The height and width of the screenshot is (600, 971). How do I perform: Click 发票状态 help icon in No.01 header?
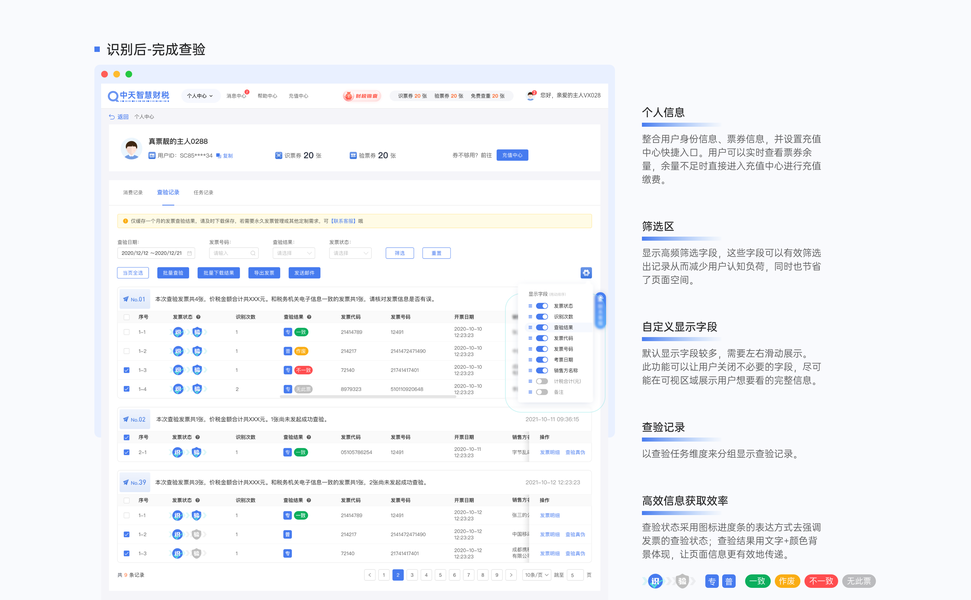pyautogui.click(x=198, y=317)
